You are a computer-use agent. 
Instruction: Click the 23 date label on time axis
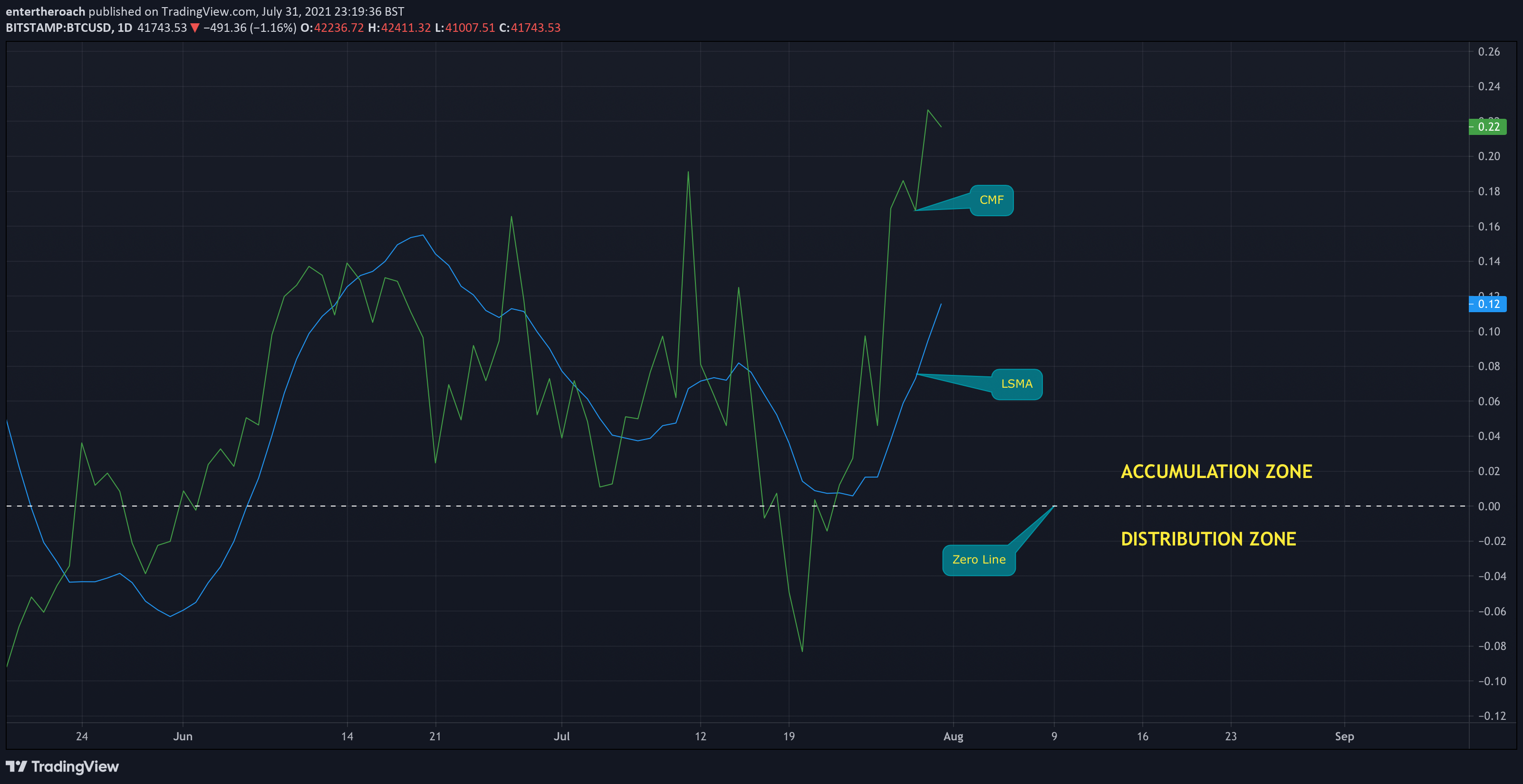point(1231,736)
